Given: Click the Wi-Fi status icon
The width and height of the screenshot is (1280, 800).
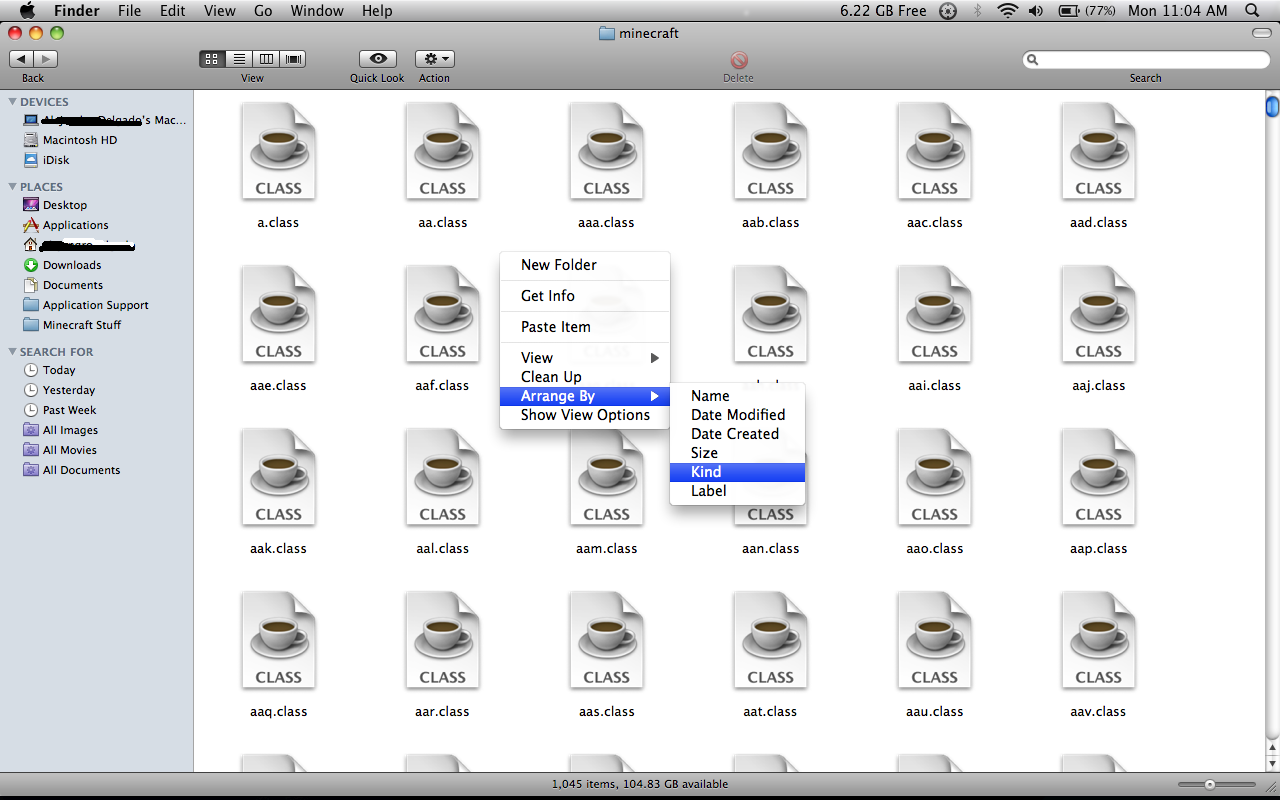Looking at the screenshot, I should pos(1007,11).
